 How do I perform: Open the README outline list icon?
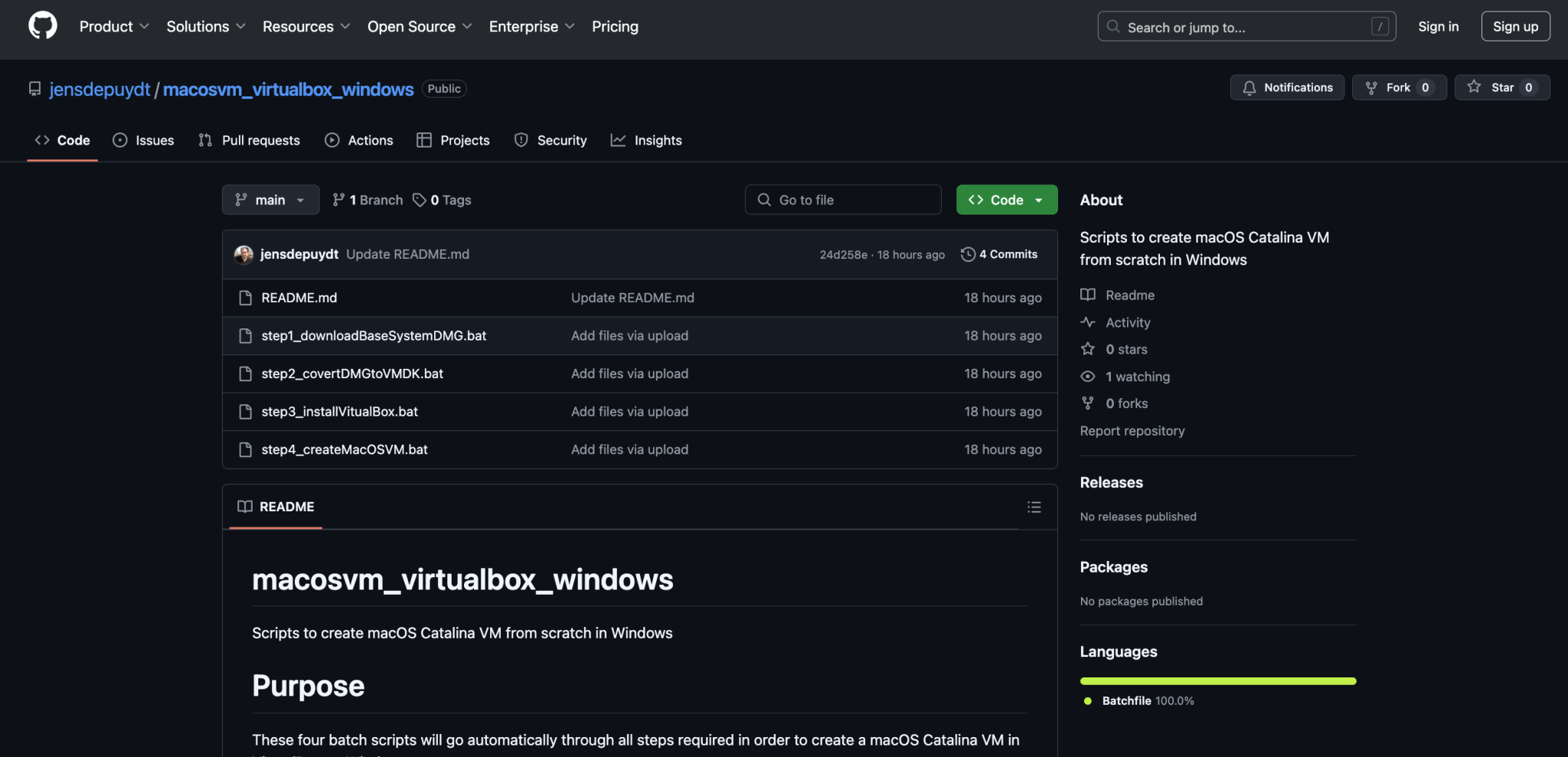[1034, 507]
